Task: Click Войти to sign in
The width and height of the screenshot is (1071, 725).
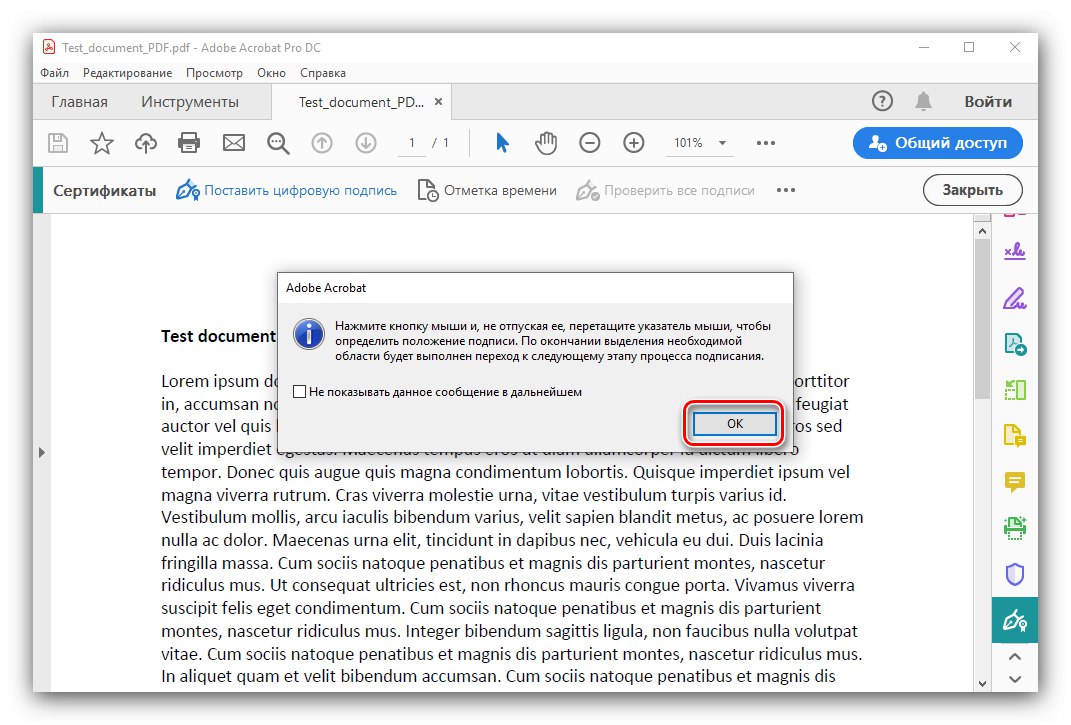Action: 988,102
